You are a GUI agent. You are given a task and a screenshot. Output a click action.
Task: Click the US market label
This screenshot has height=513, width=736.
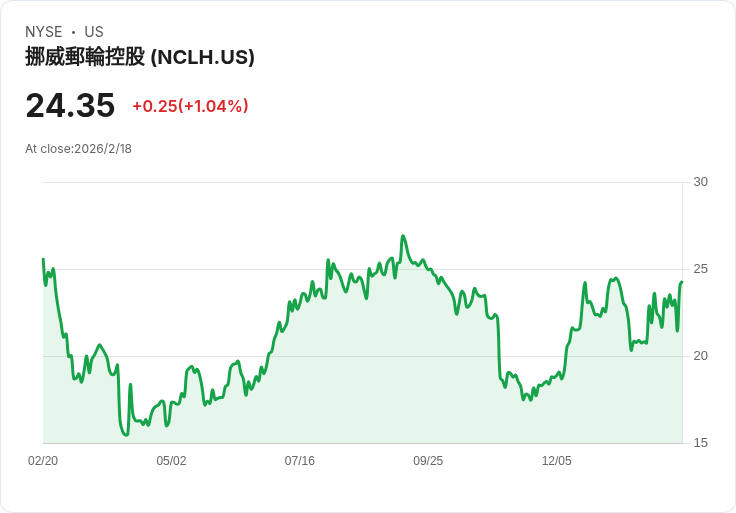tap(94, 32)
